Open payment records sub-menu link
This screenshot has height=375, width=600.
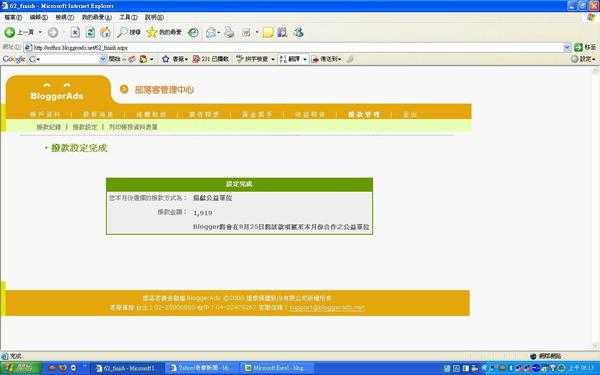49,127
